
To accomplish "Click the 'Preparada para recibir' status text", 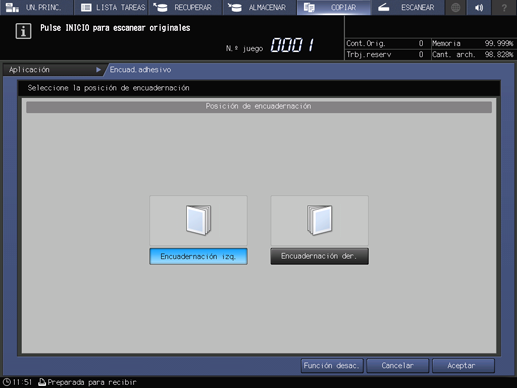I will (x=92, y=382).
